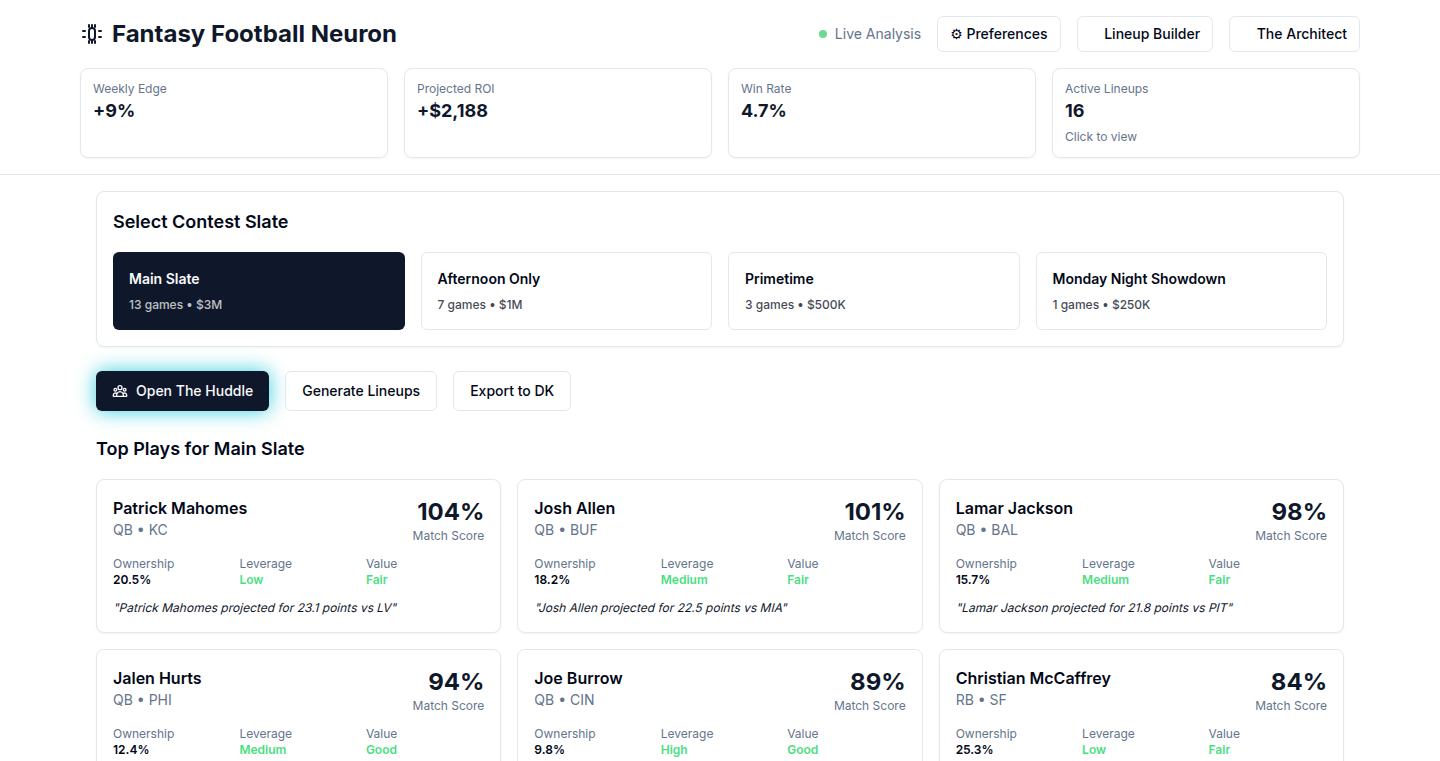Click the 4.7% Win Rate value
The image size is (1440, 761).
coord(764,111)
